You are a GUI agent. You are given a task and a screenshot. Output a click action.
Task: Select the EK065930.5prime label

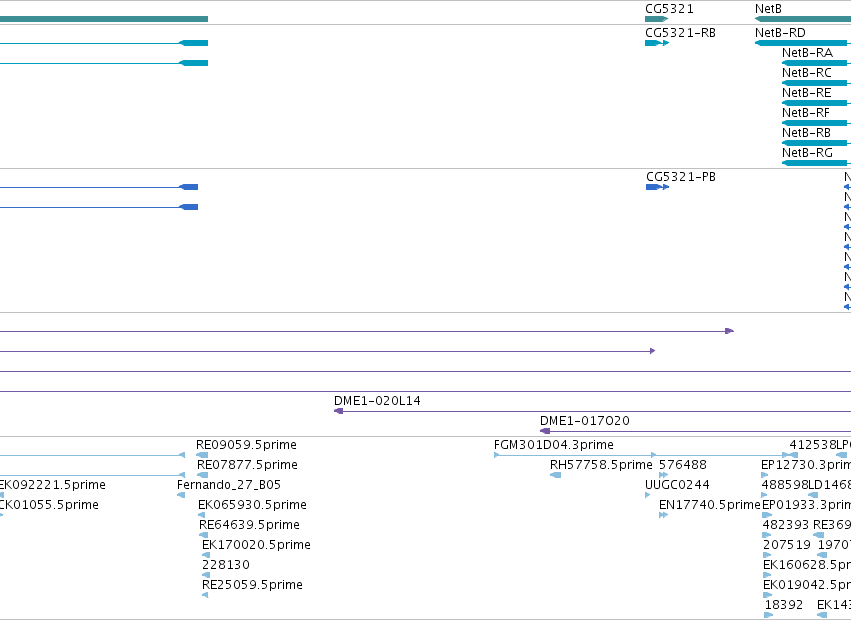click(252, 505)
